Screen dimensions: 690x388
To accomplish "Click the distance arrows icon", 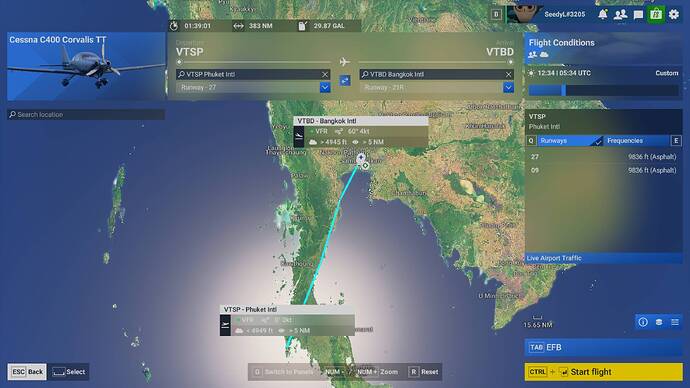I will (x=239, y=26).
